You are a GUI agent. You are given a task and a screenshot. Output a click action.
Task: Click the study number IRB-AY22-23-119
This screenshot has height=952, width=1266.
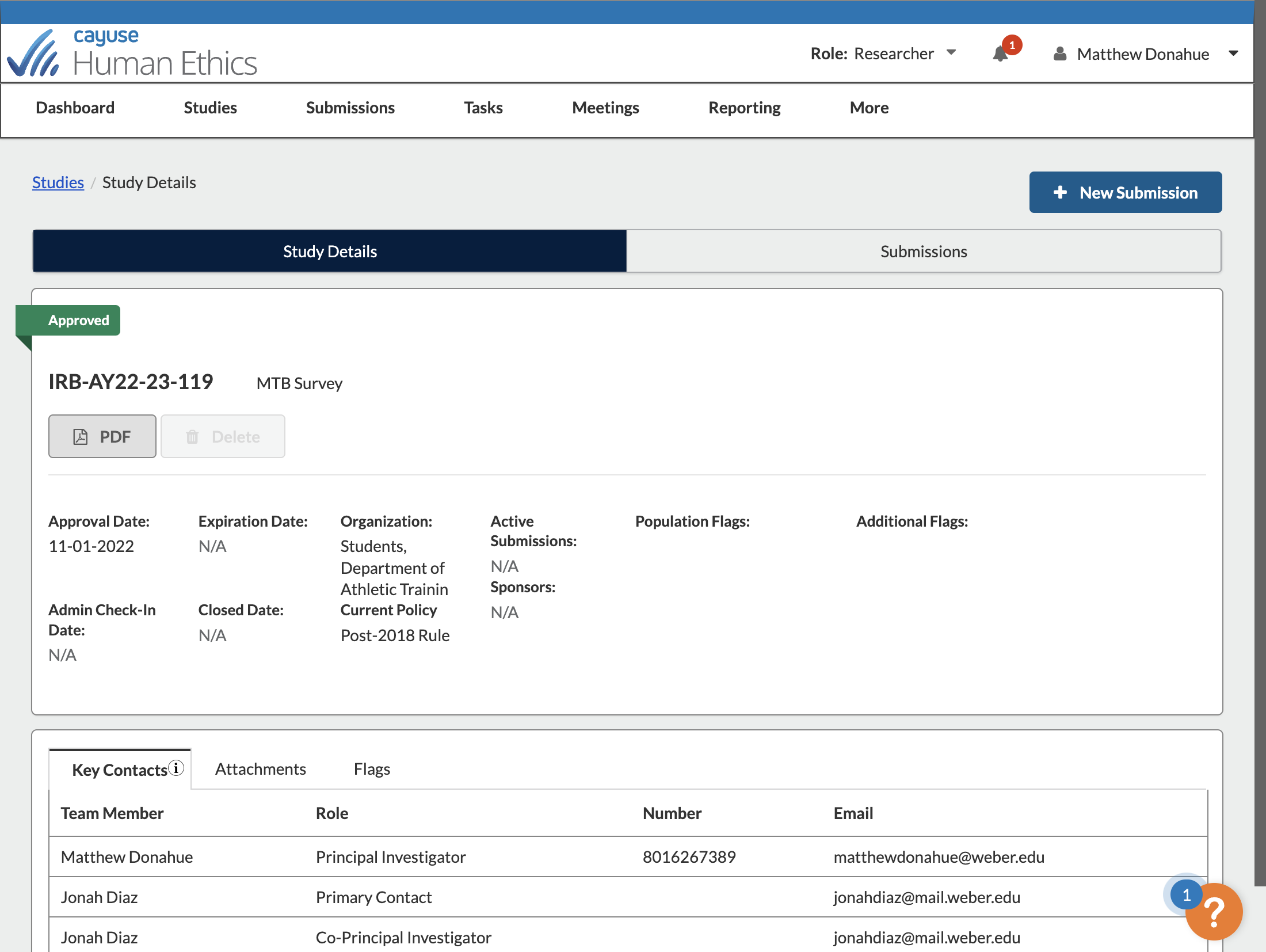(131, 382)
